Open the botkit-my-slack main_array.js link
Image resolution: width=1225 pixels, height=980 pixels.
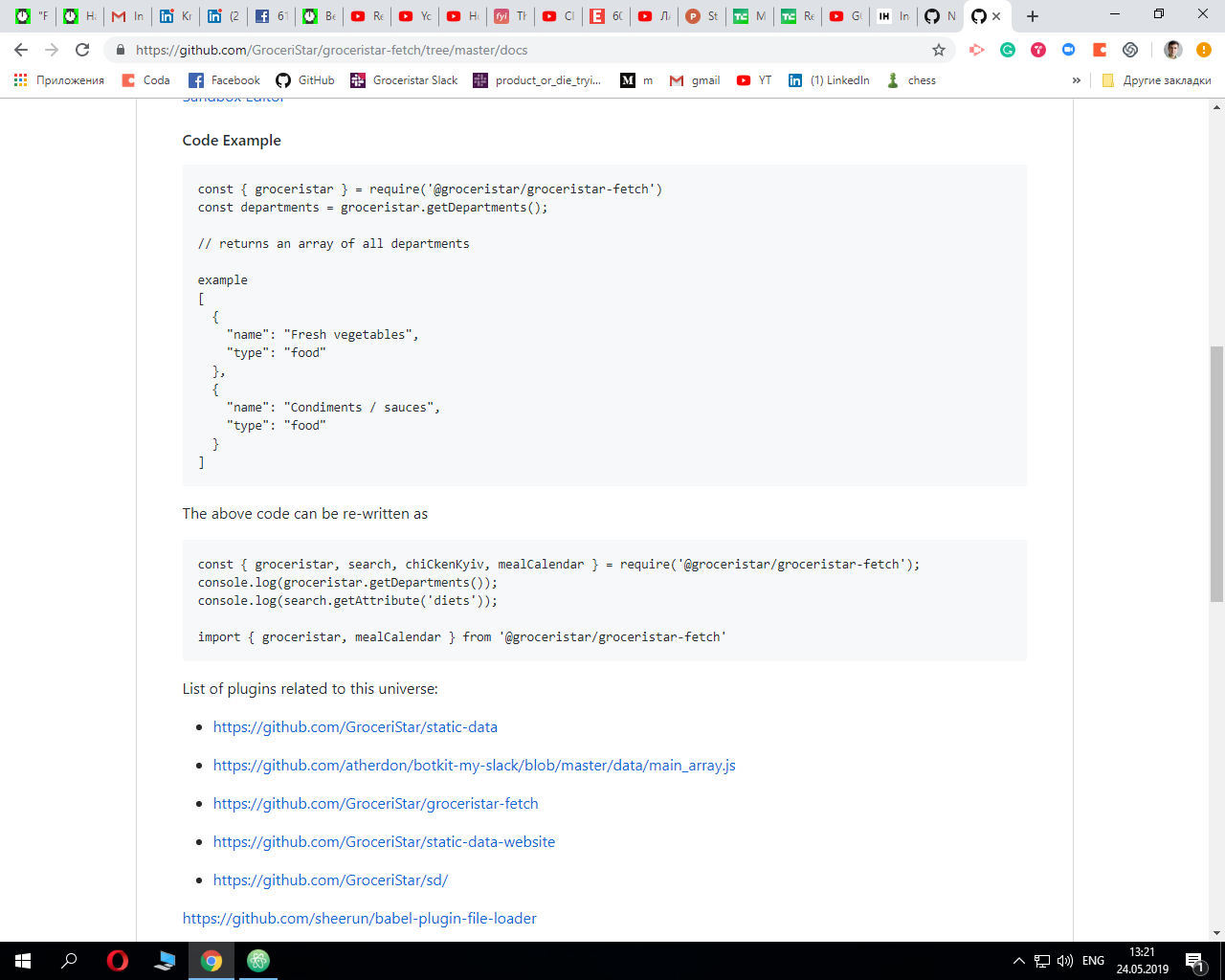(x=475, y=765)
